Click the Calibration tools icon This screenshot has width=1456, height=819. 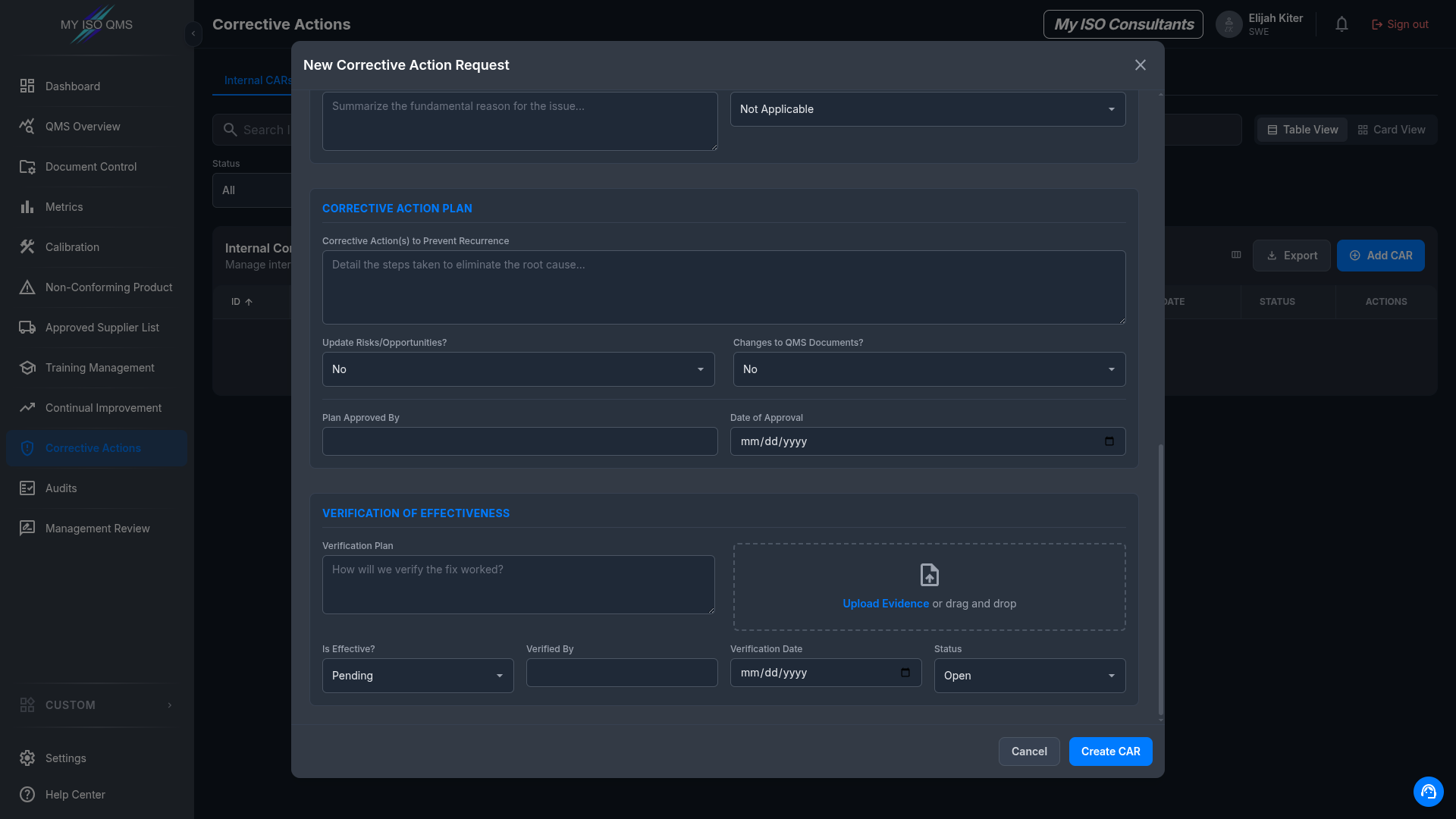pyautogui.click(x=27, y=247)
